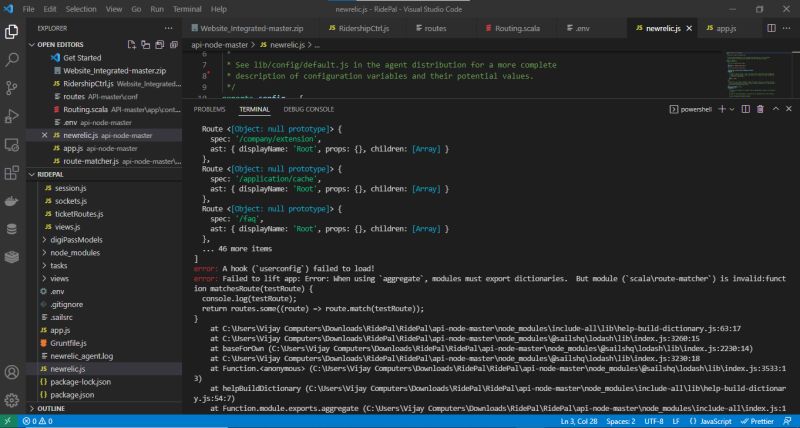Screen dimensions: 800x428
Task: Split the editor right
Action: pos(771,28)
